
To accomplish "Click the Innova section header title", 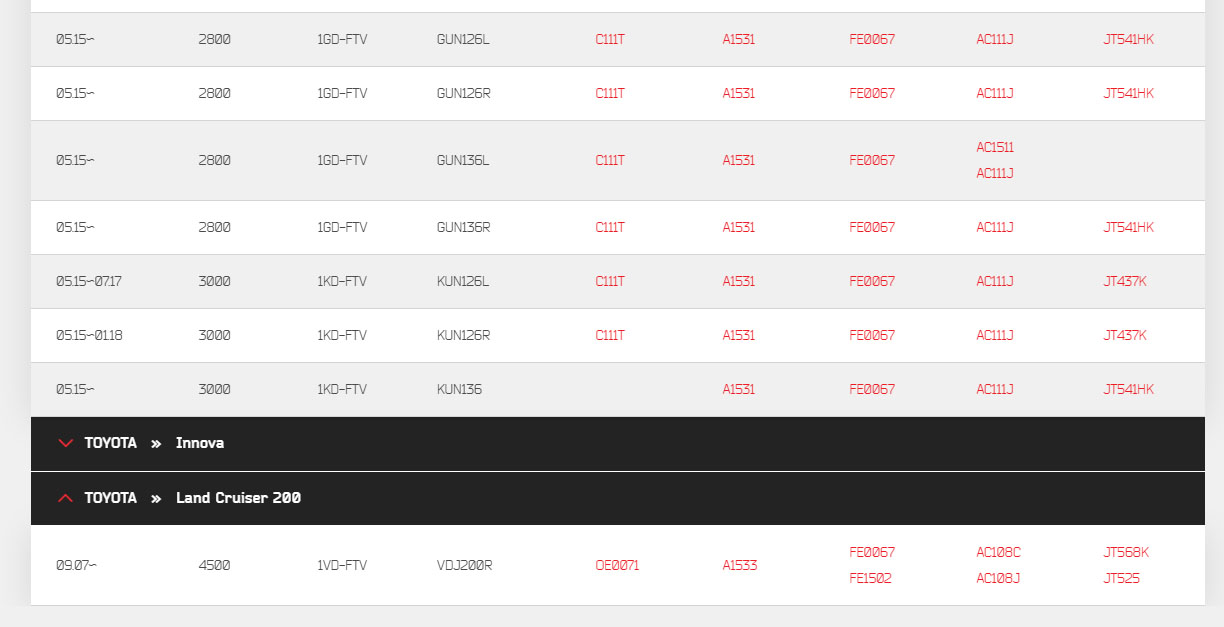I will pos(200,443).
